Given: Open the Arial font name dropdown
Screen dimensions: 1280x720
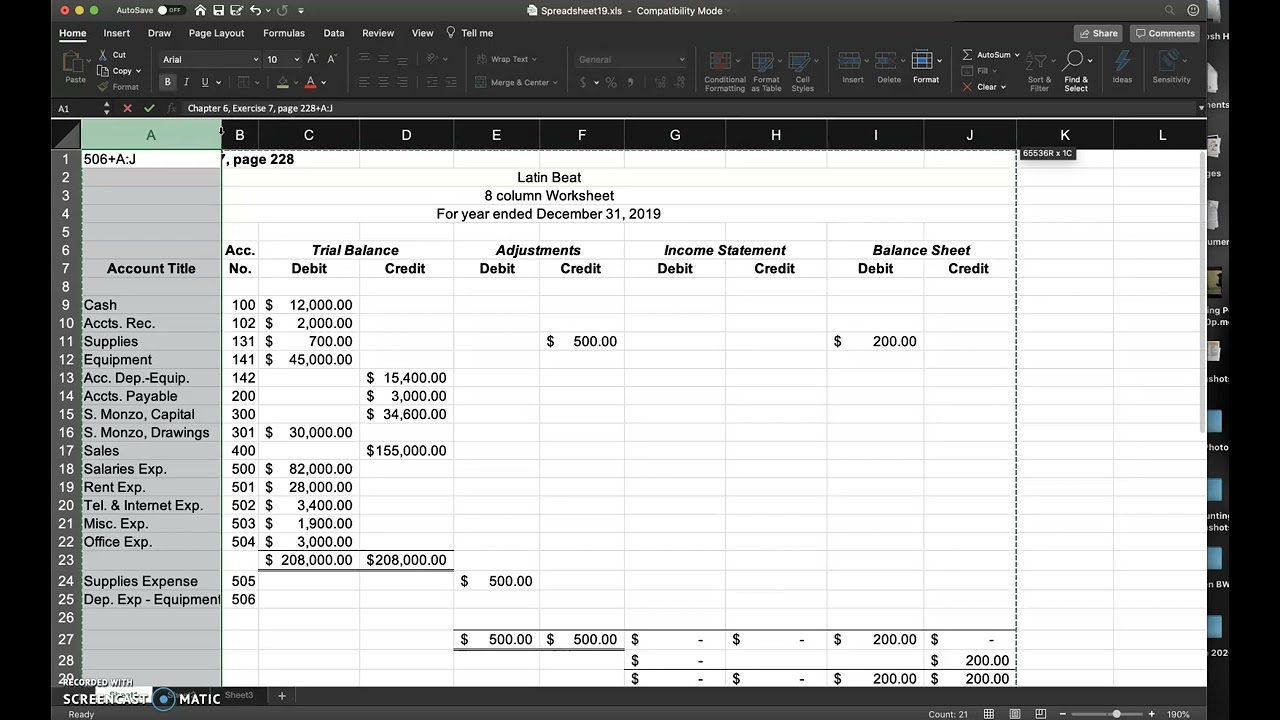Looking at the screenshot, I should [x=254, y=60].
